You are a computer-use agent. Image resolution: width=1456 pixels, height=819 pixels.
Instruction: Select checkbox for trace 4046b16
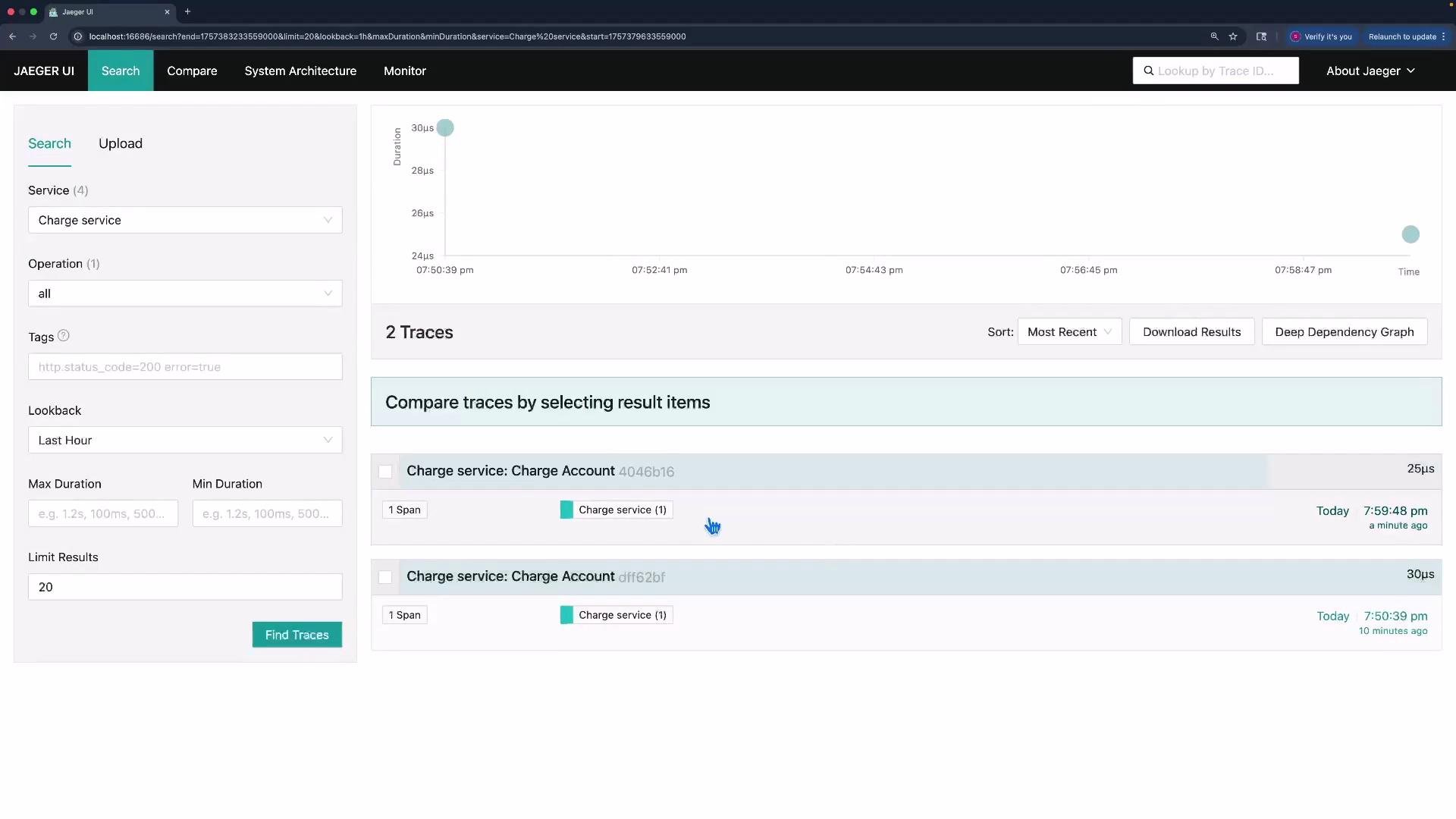[x=385, y=472]
